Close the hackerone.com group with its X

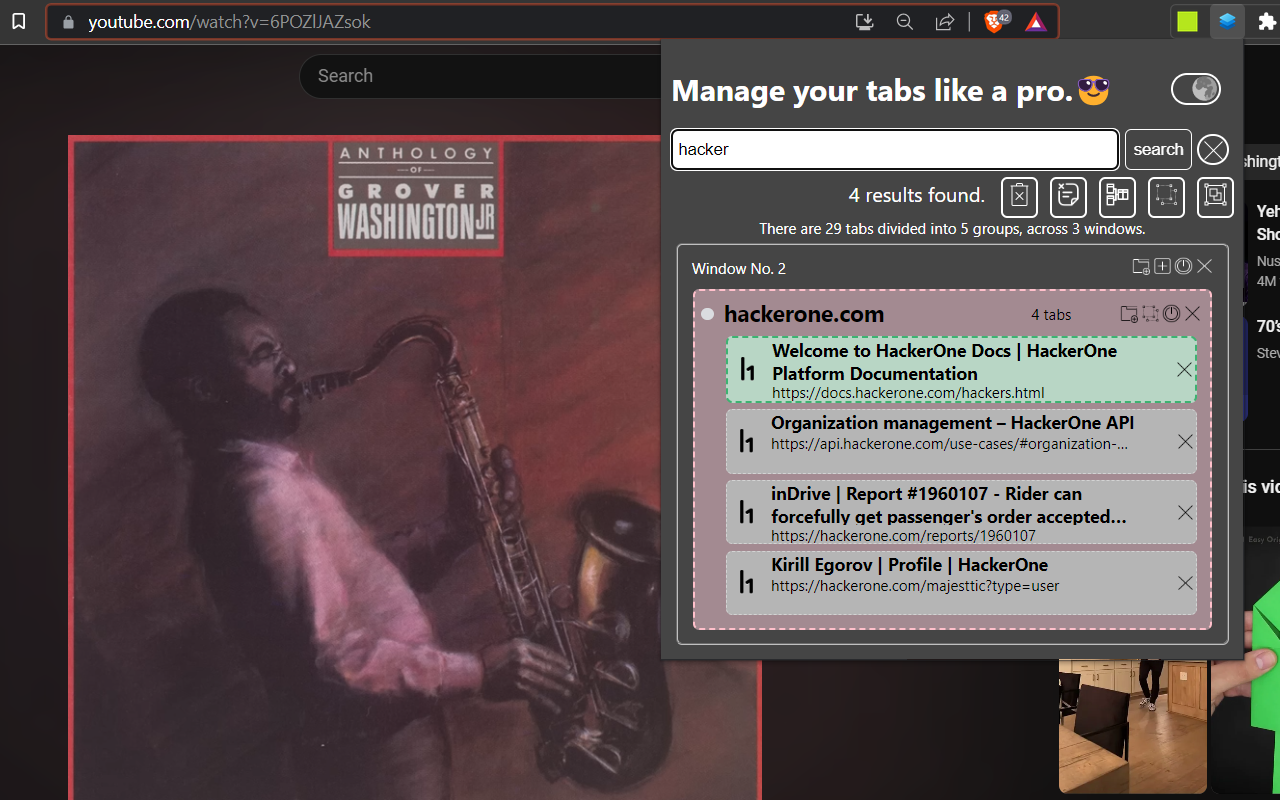1192,314
